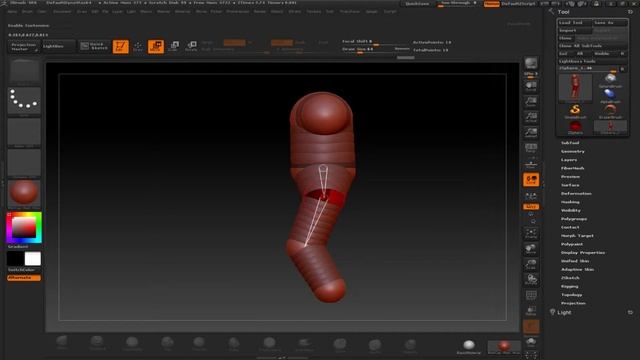The height and width of the screenshot is (360, 640).
Task: Open the Stroke menu
Action: [x=295, y=11]
